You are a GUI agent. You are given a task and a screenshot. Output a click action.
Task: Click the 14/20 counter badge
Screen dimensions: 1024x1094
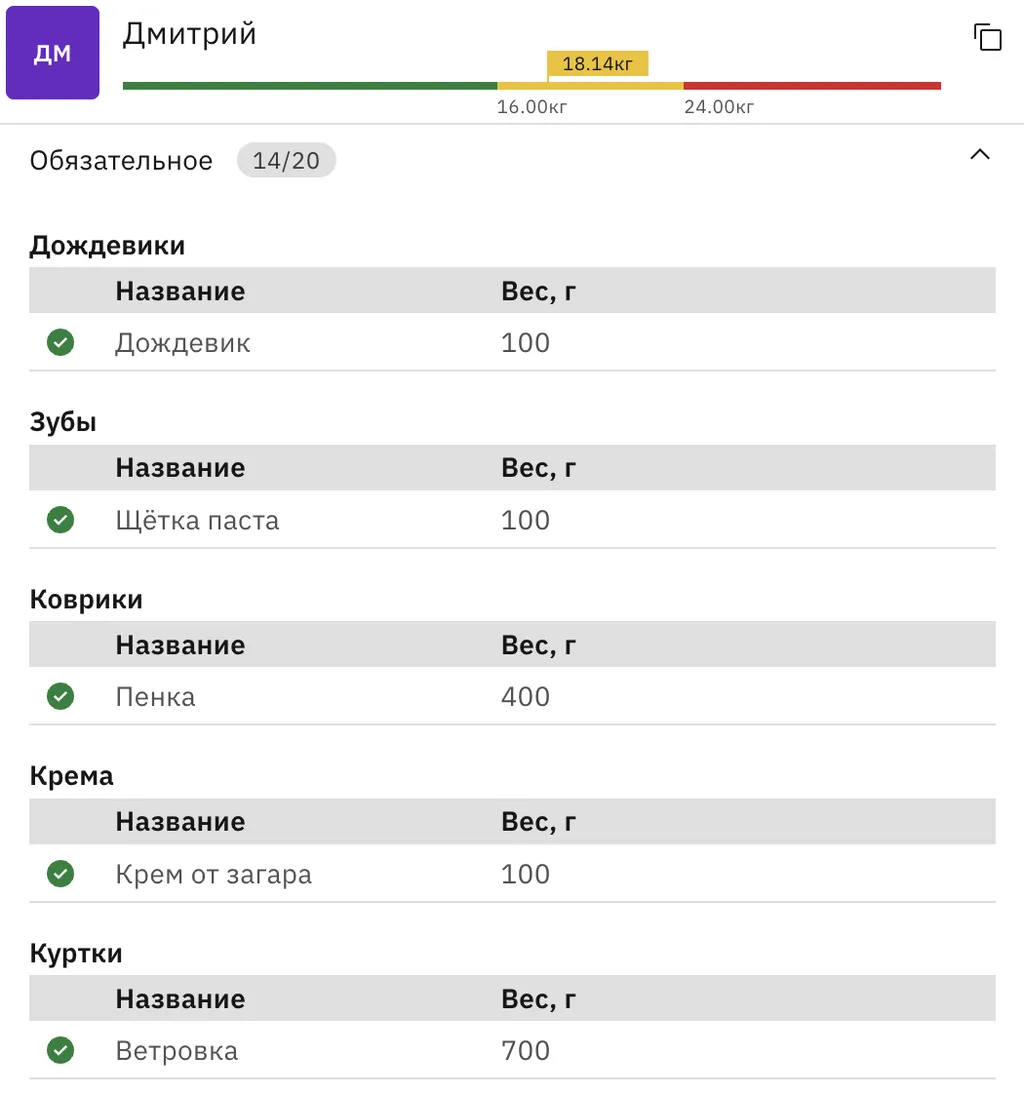(286, 161)
